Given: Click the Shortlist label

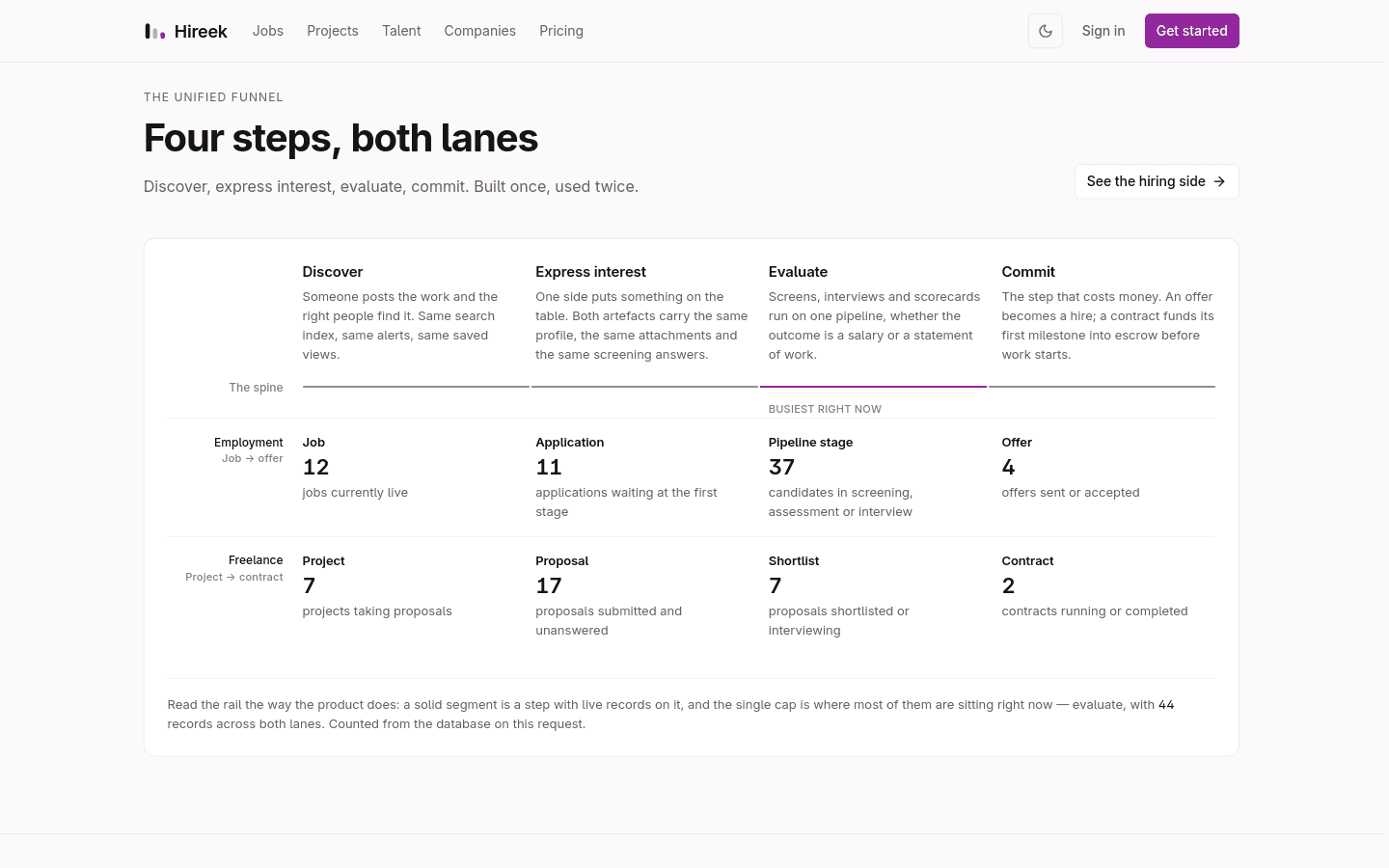Looking at the screenshot, I should [794, 561].
